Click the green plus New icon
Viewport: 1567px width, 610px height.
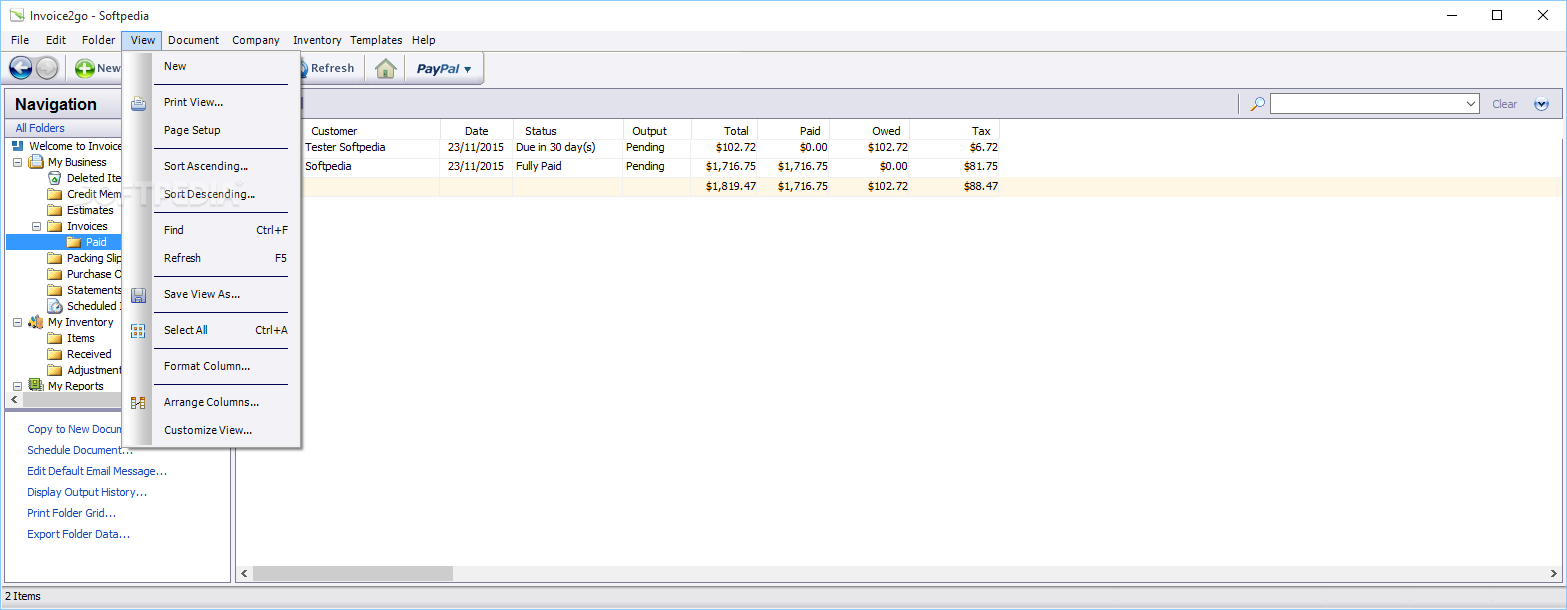(x=85, y=68)
